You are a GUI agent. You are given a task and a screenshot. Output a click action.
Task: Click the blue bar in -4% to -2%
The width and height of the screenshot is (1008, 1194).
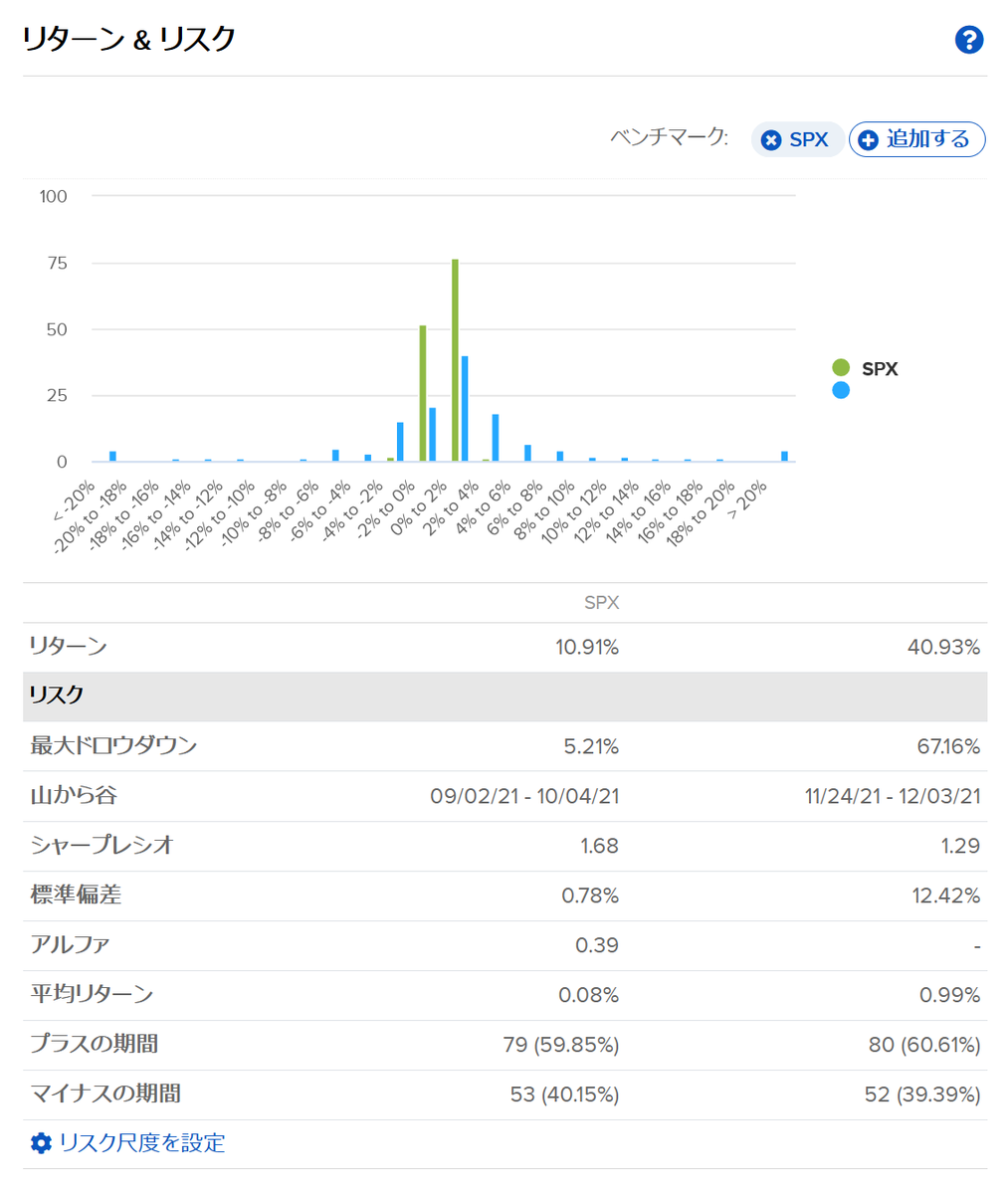pos(400,442)
